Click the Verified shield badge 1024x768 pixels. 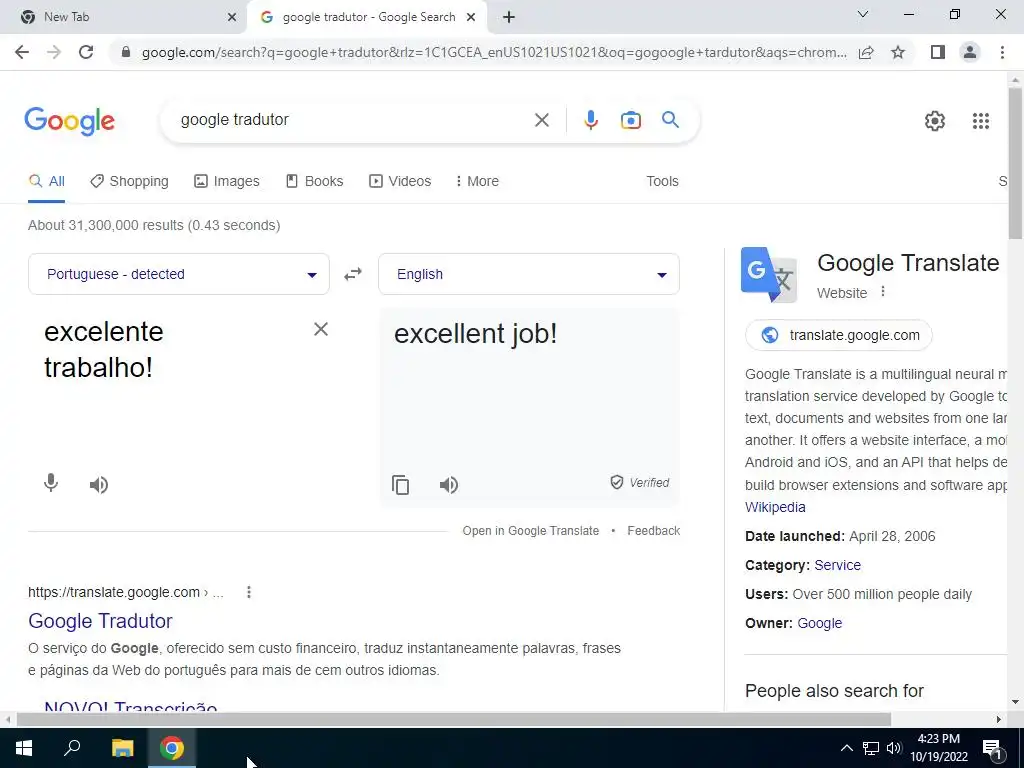point(640,483)
